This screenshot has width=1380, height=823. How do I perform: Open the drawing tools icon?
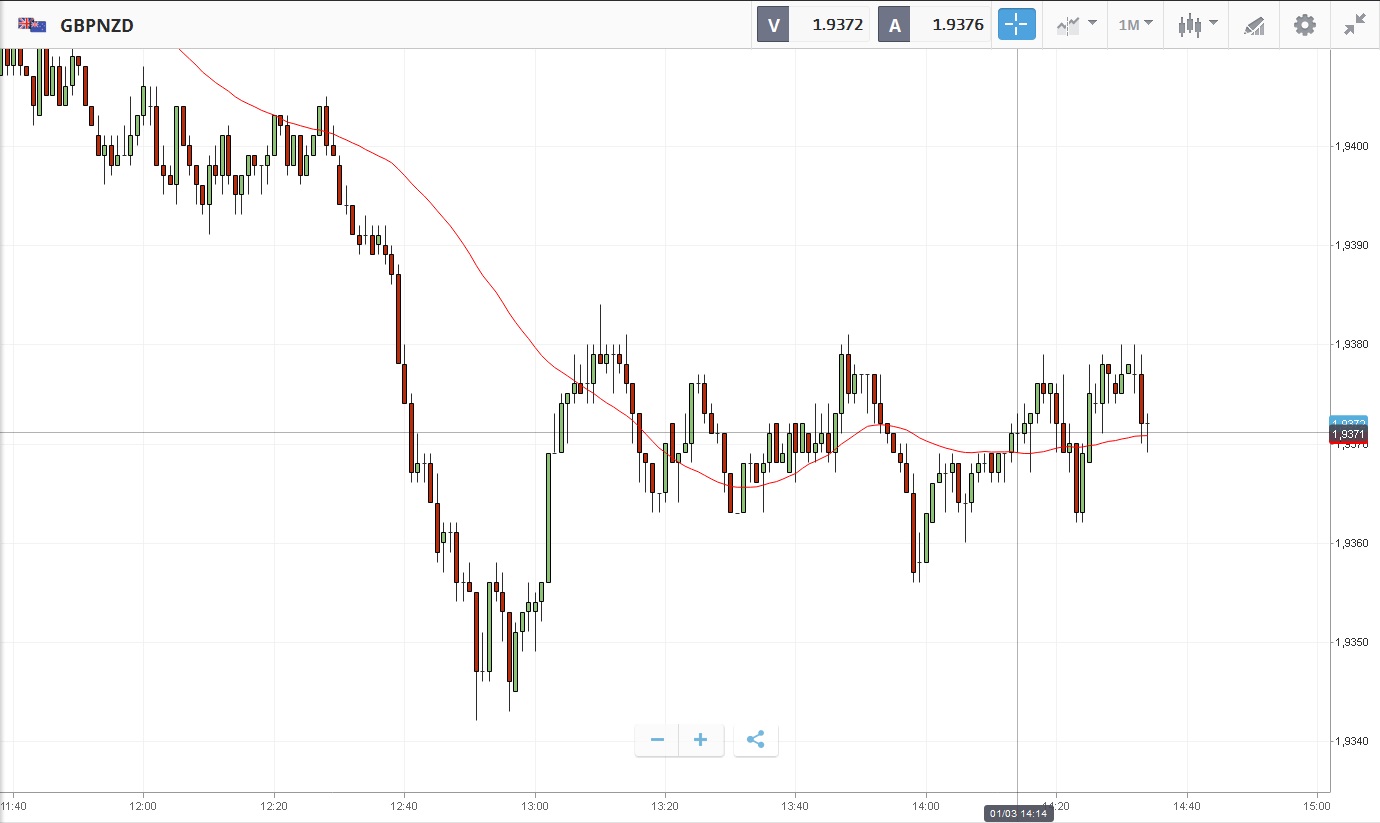coord(1254,25)
